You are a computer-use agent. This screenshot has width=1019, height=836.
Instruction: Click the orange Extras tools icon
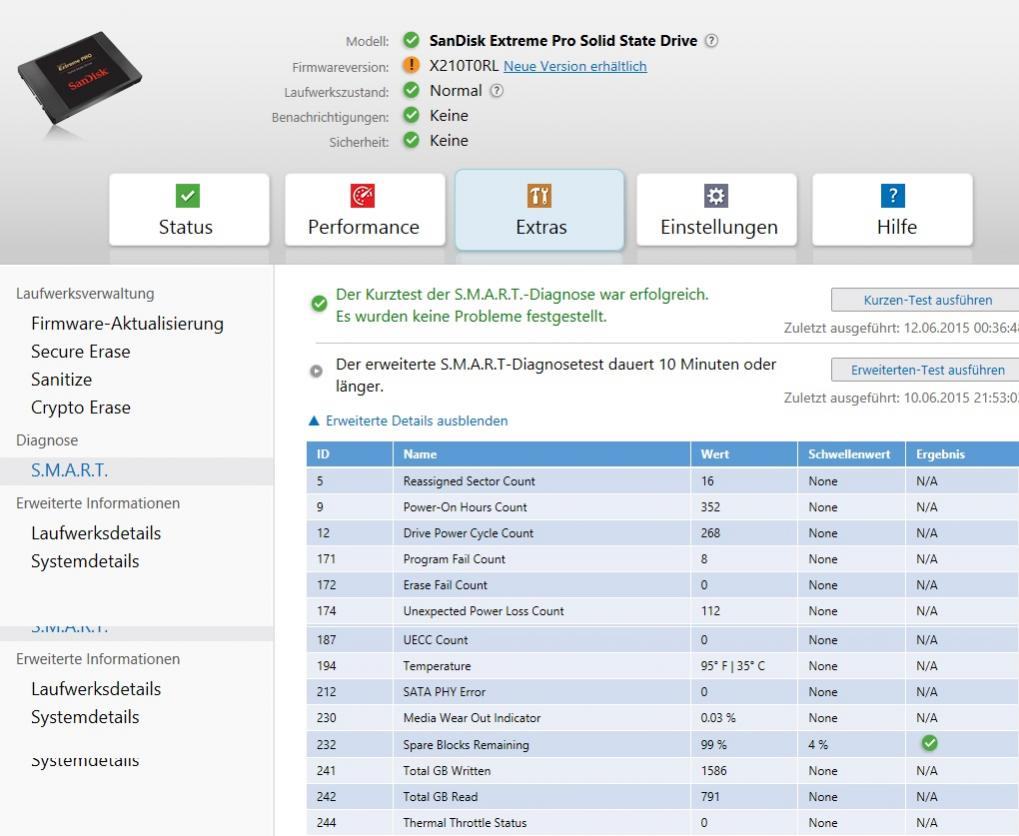(539, 195)
